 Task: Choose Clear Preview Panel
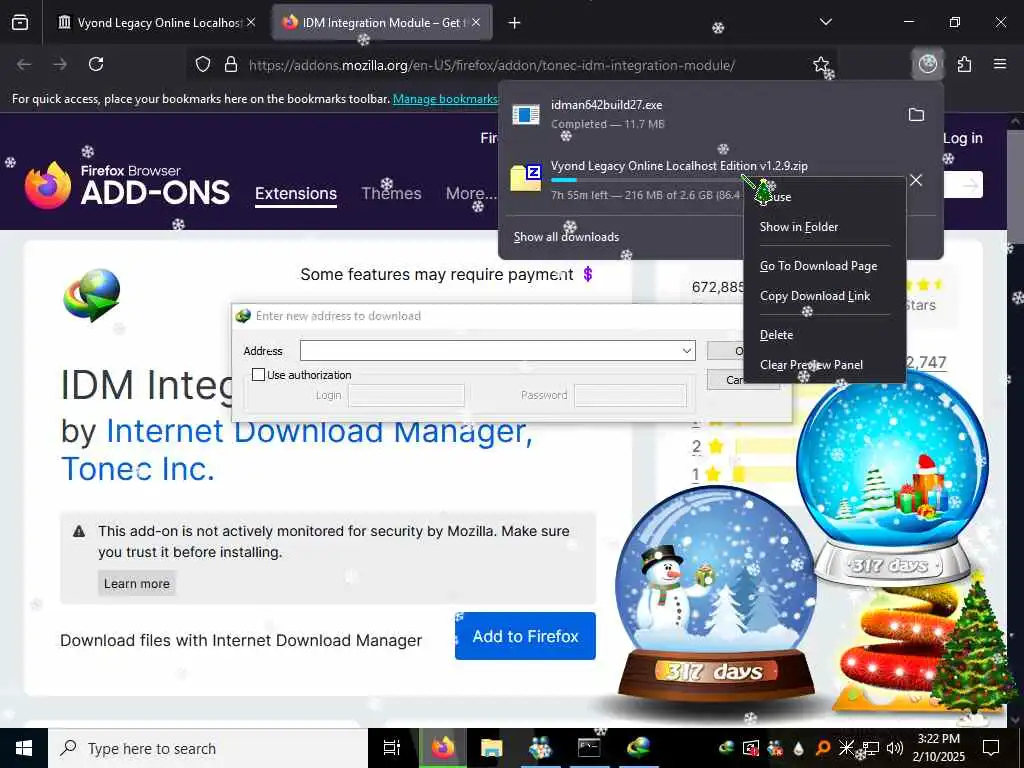(811, 364)
